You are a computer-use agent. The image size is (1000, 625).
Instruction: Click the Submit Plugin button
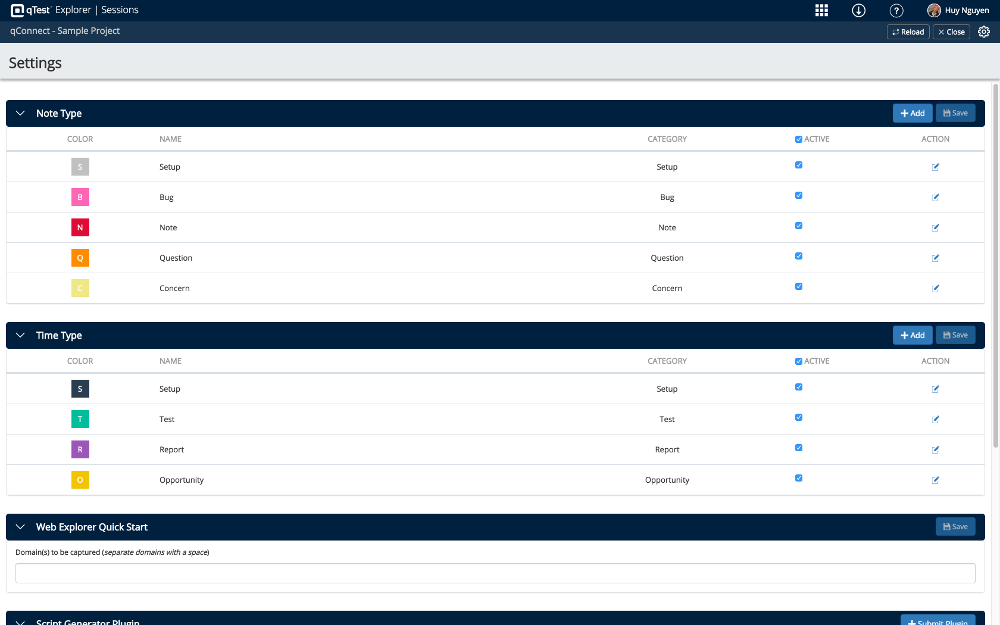[938, 621]
